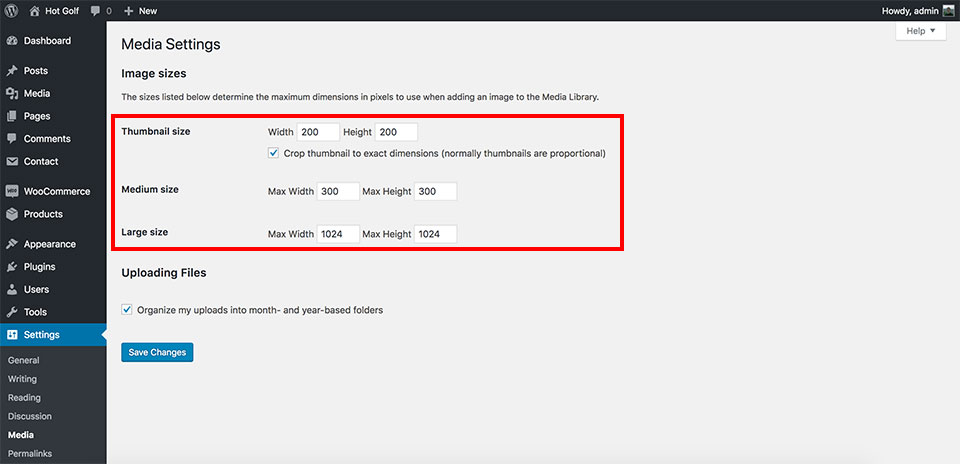The height and width of the screenshot is (464, 960).
Task: Click the Plugins plug icon
Action: tap(12, 267)
